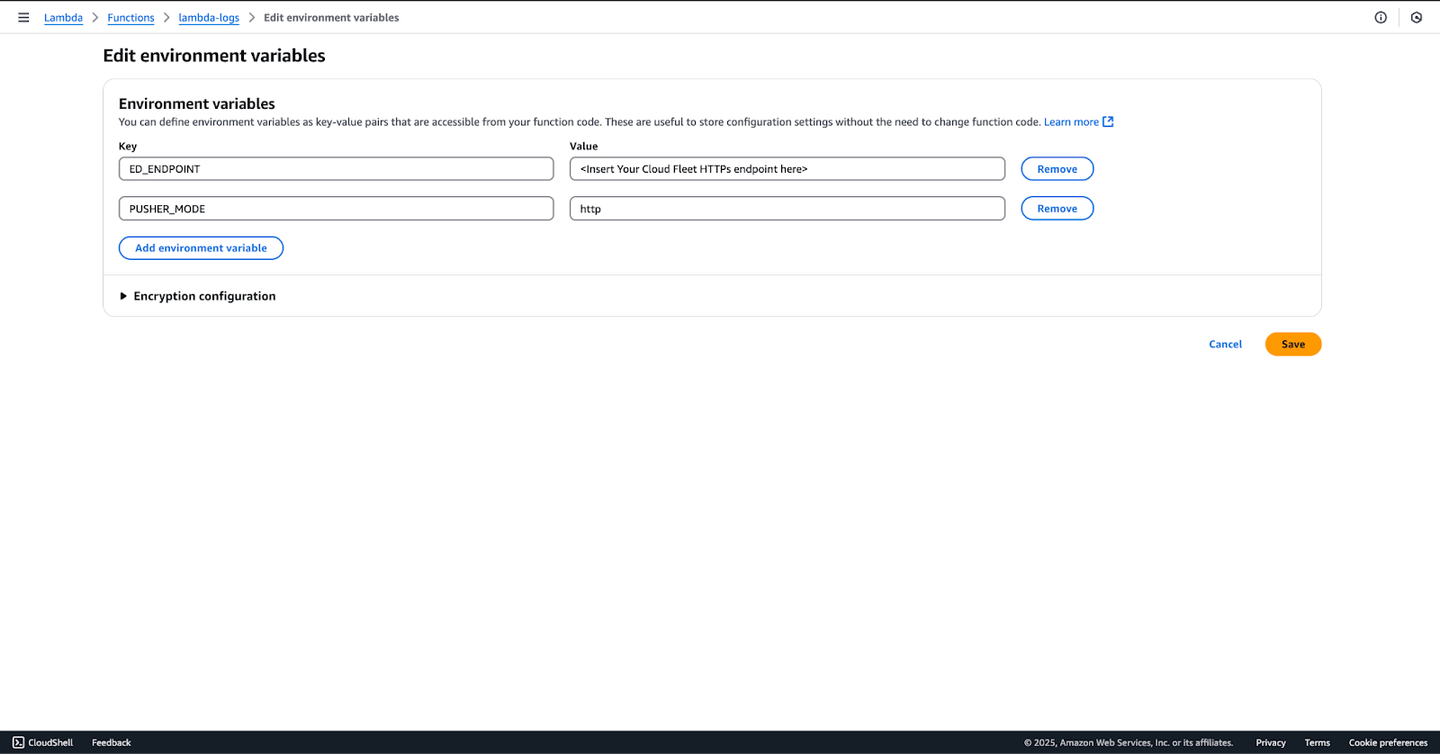Click the clock icon in top-right corner
Viewport: 1440px width, 754px height.
[x=1416, y=18]
